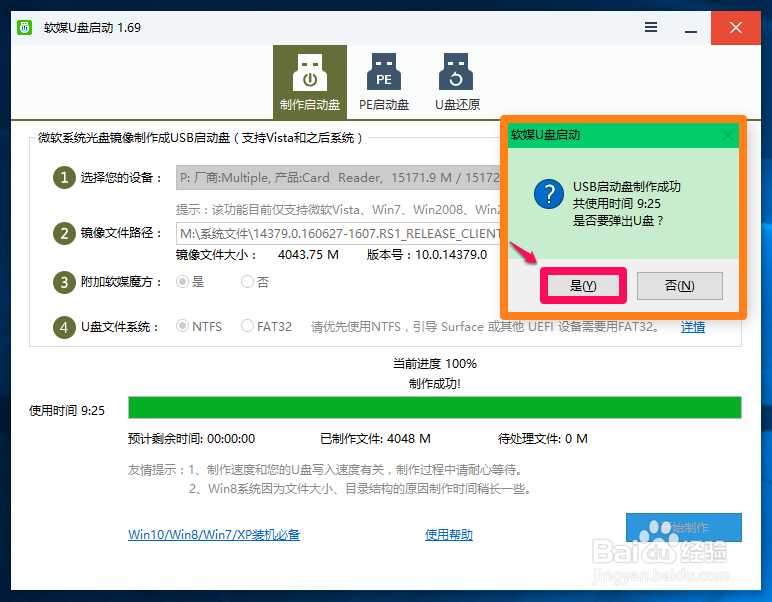Click 是否要弹出U盘? dialog text

click(618, 221)
